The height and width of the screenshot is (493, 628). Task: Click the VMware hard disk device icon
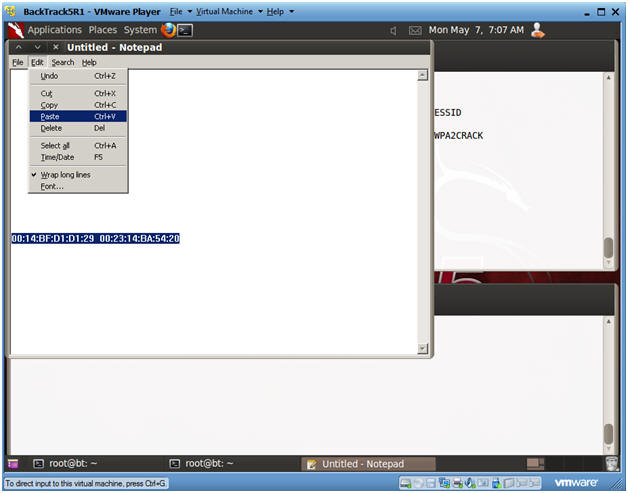point(406,483)
